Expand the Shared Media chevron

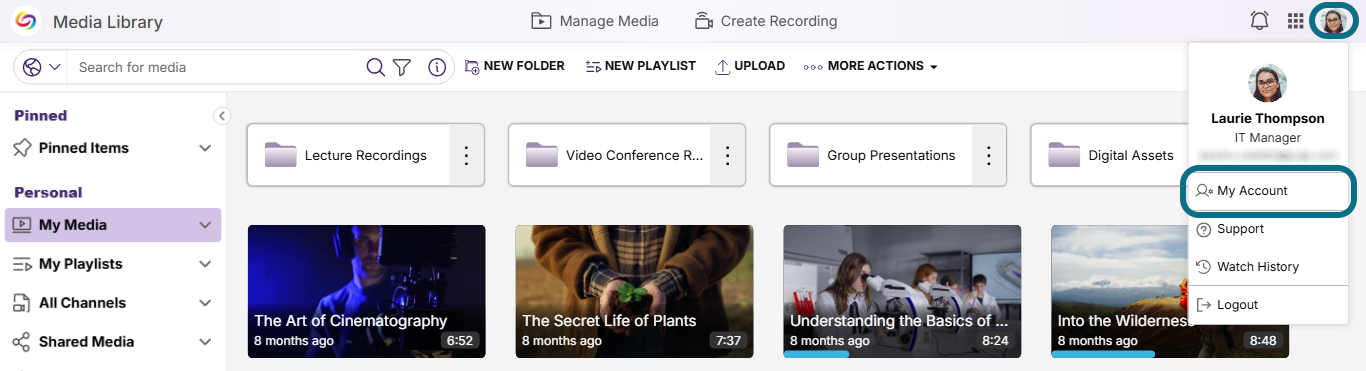pyautogui.click(x=205, y=342)
